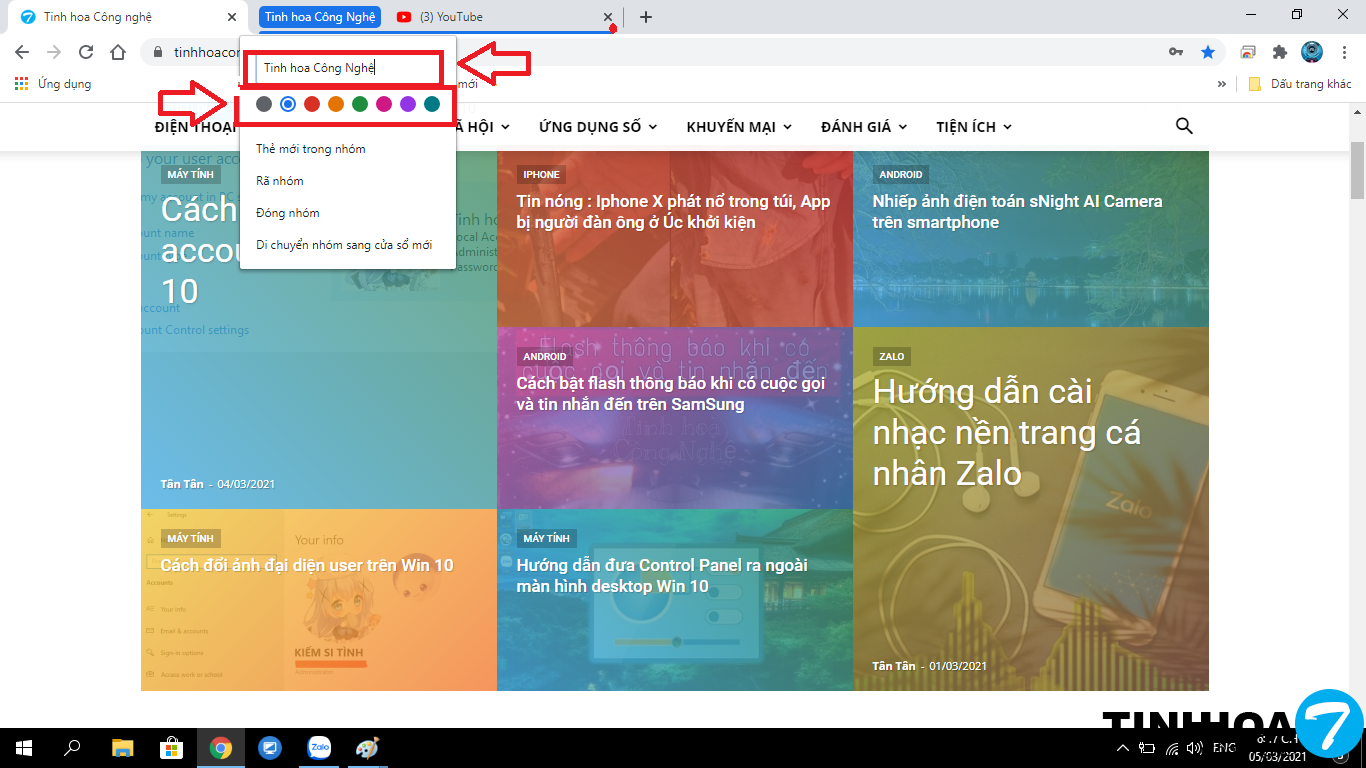
Task: Click the Home page icon
Action: click(x=118, y=52)
